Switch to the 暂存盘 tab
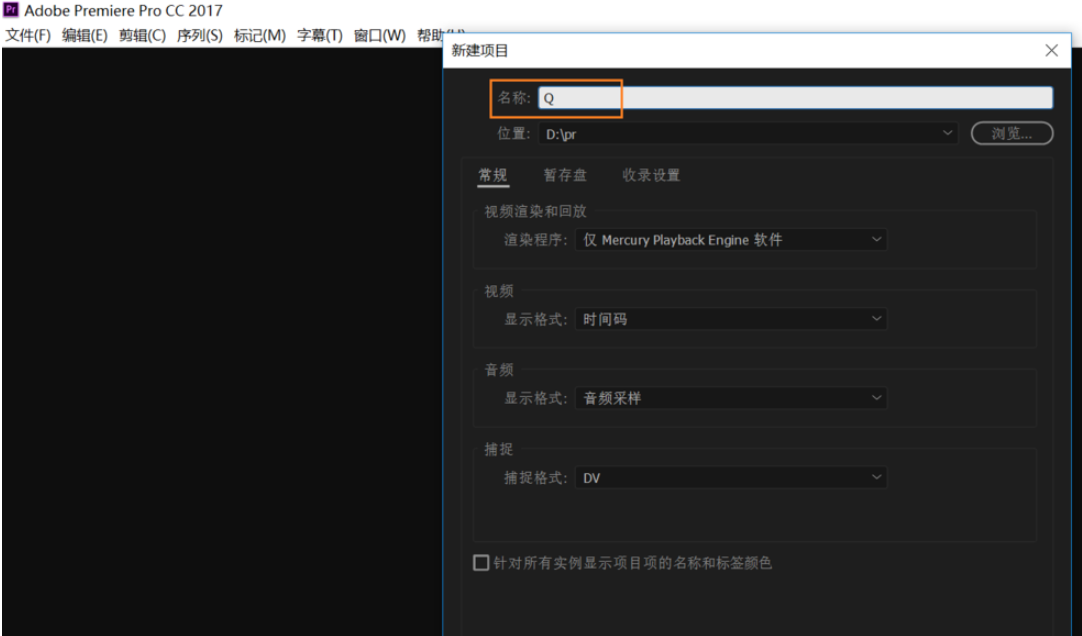 [x=565, y=175]
